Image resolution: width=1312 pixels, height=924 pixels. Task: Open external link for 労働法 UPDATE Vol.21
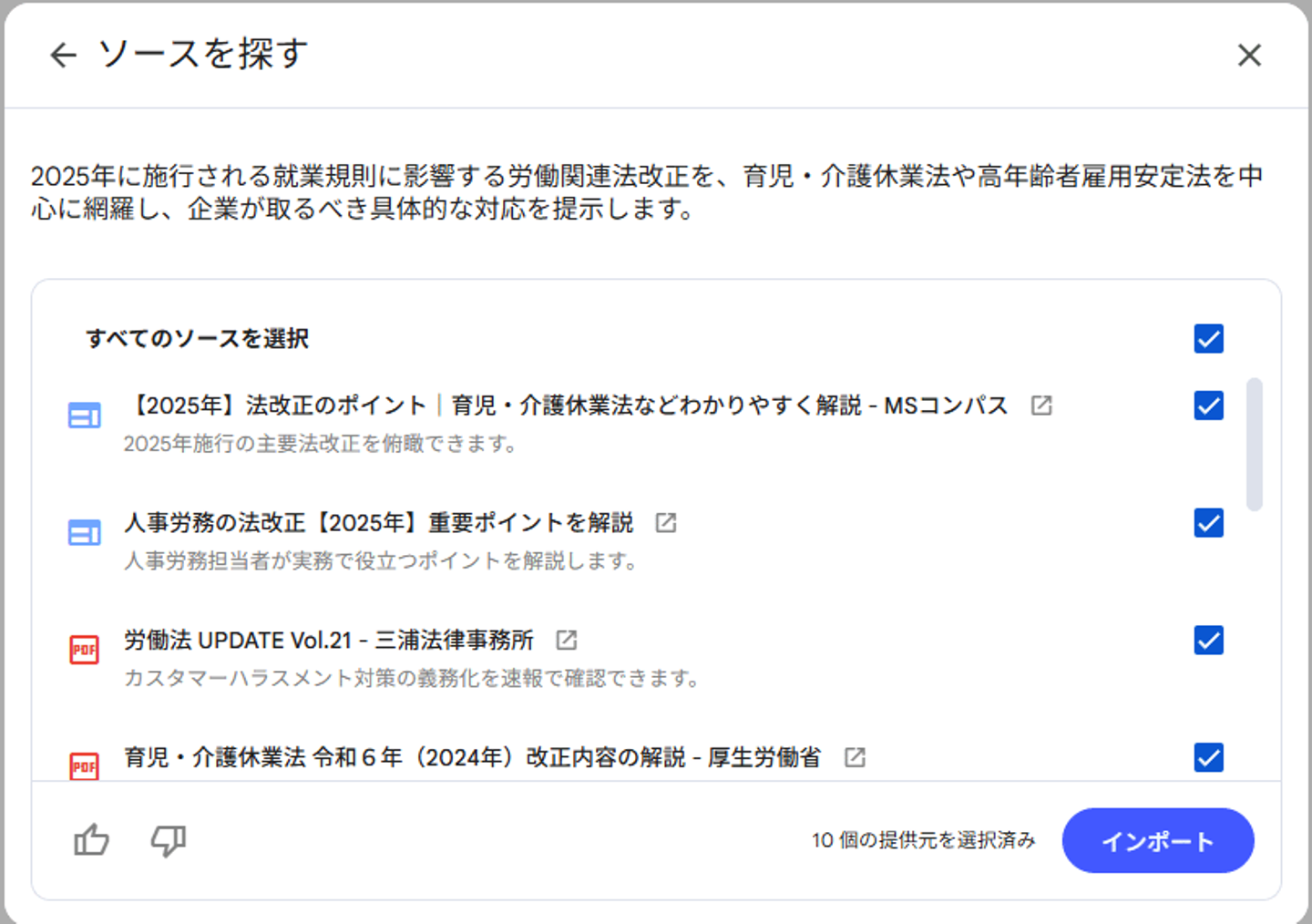[x=567, y=640]
